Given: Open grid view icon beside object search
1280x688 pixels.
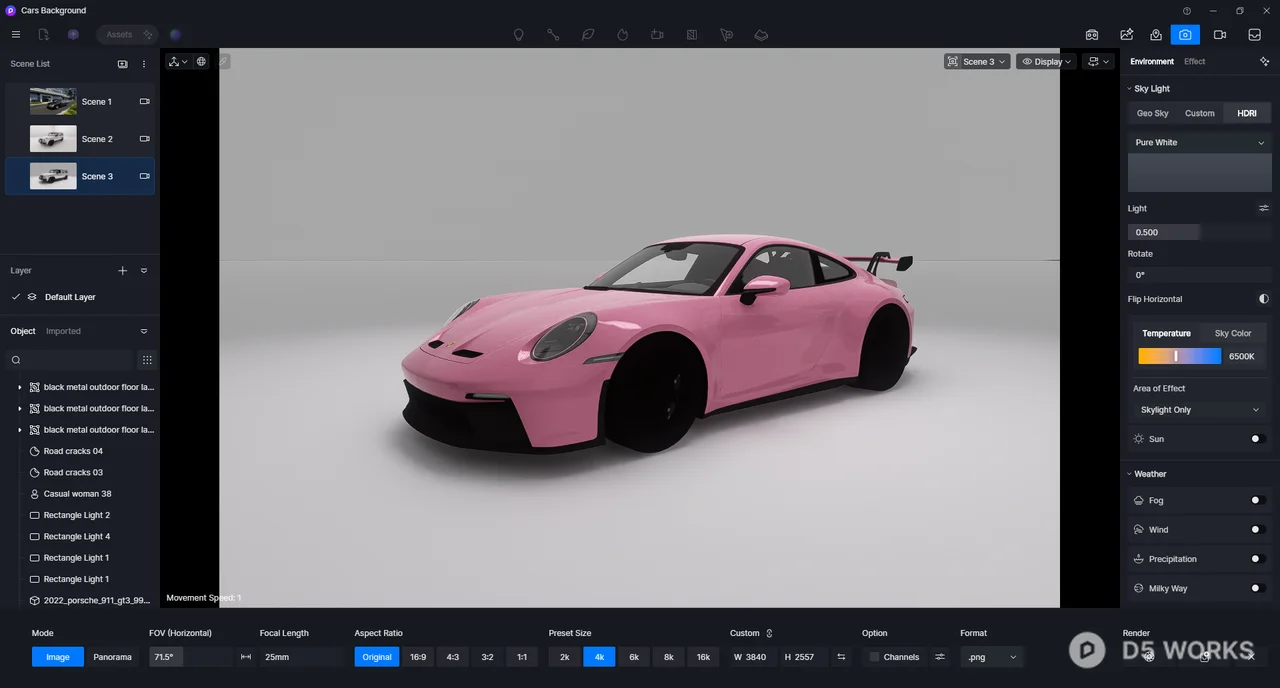Looking at the screenshot, I should (147, 360).
